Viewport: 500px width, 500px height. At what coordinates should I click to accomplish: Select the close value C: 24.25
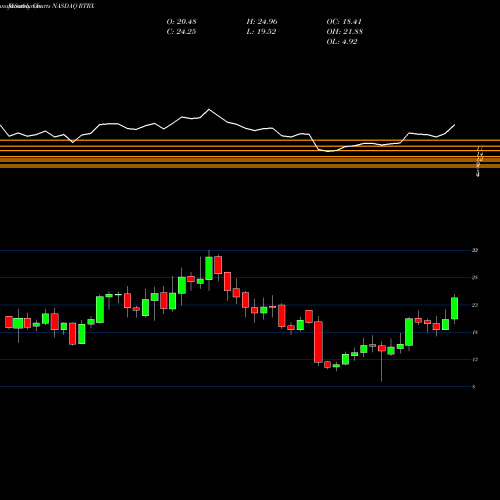[181, 32]
